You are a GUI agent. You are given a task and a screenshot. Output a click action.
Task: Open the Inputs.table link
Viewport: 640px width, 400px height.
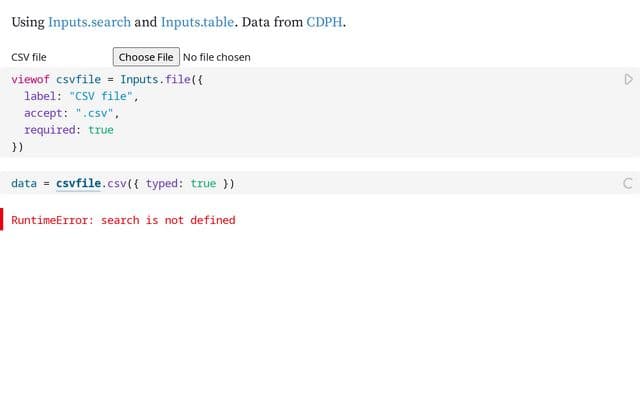(198, 22)
